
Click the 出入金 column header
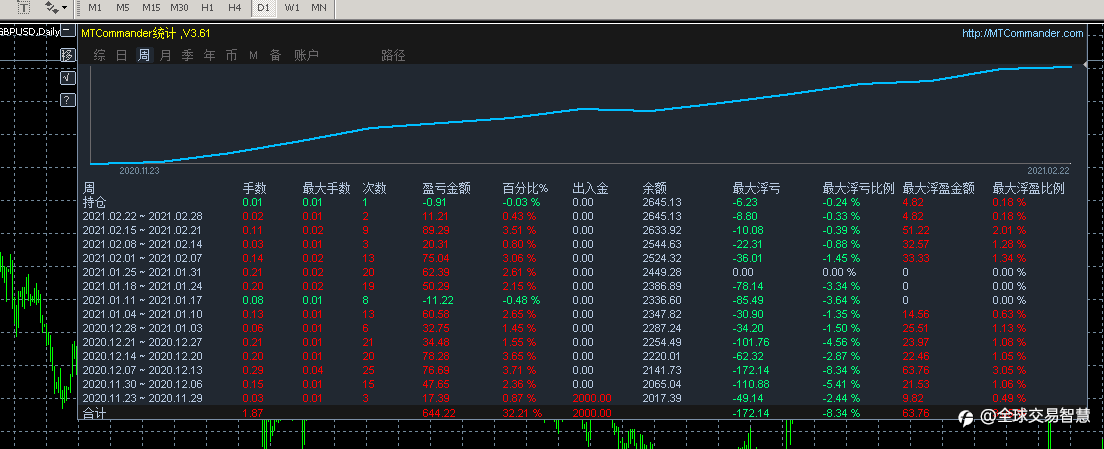click(x=591, y=189)
